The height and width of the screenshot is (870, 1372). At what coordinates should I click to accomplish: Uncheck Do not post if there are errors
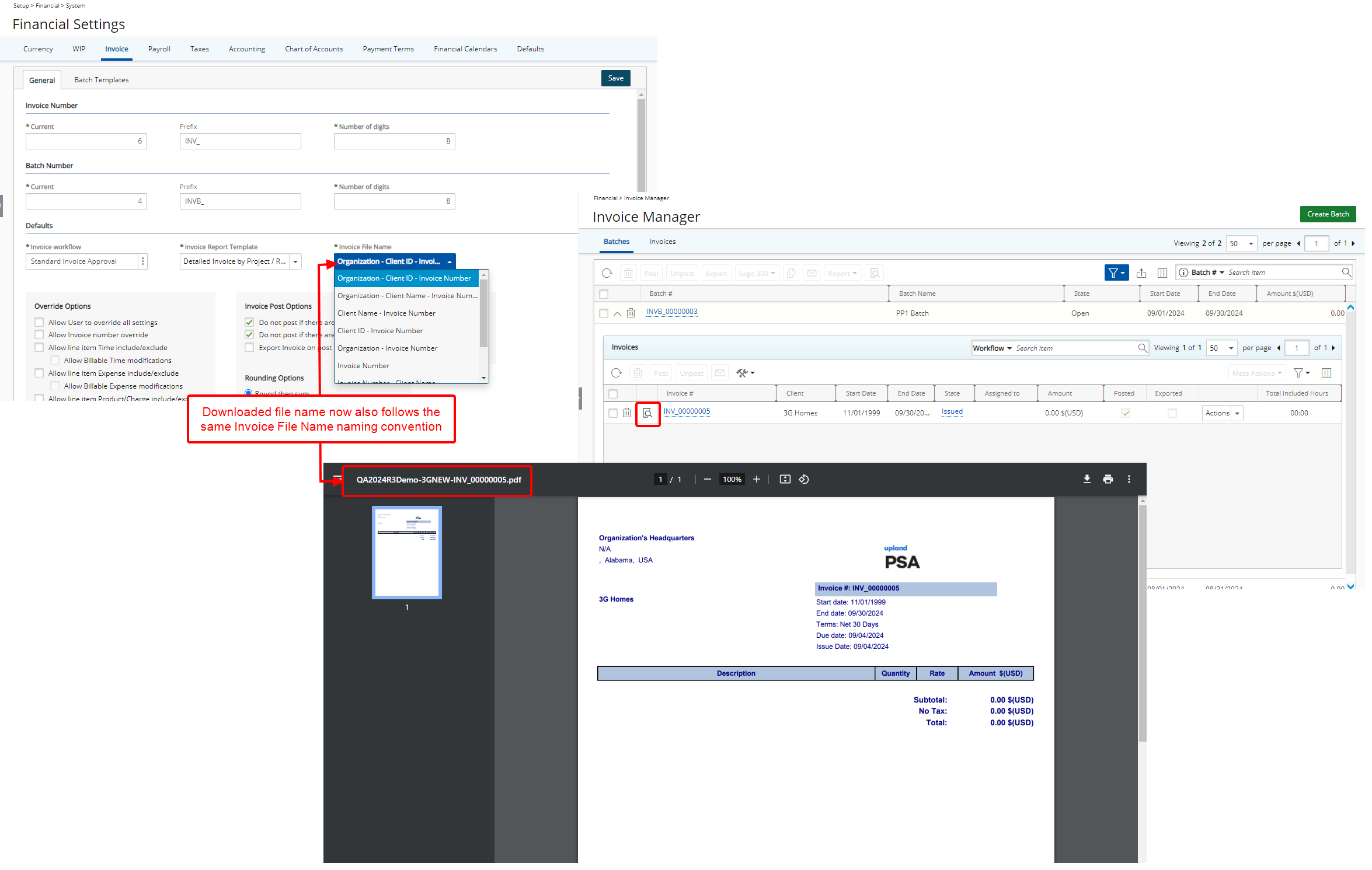coord(249,322)
